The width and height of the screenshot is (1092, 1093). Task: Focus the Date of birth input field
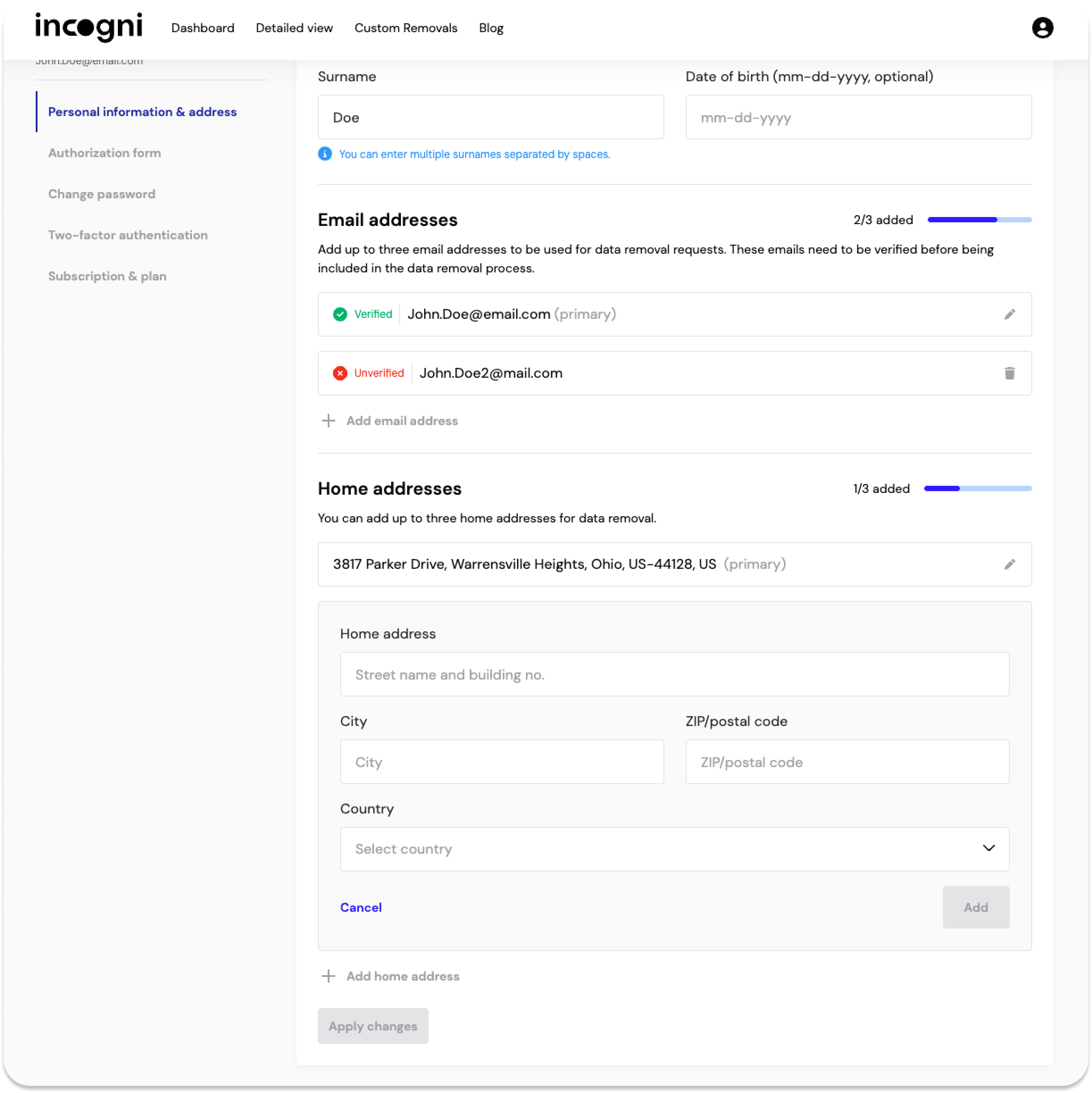coord(858,118)
